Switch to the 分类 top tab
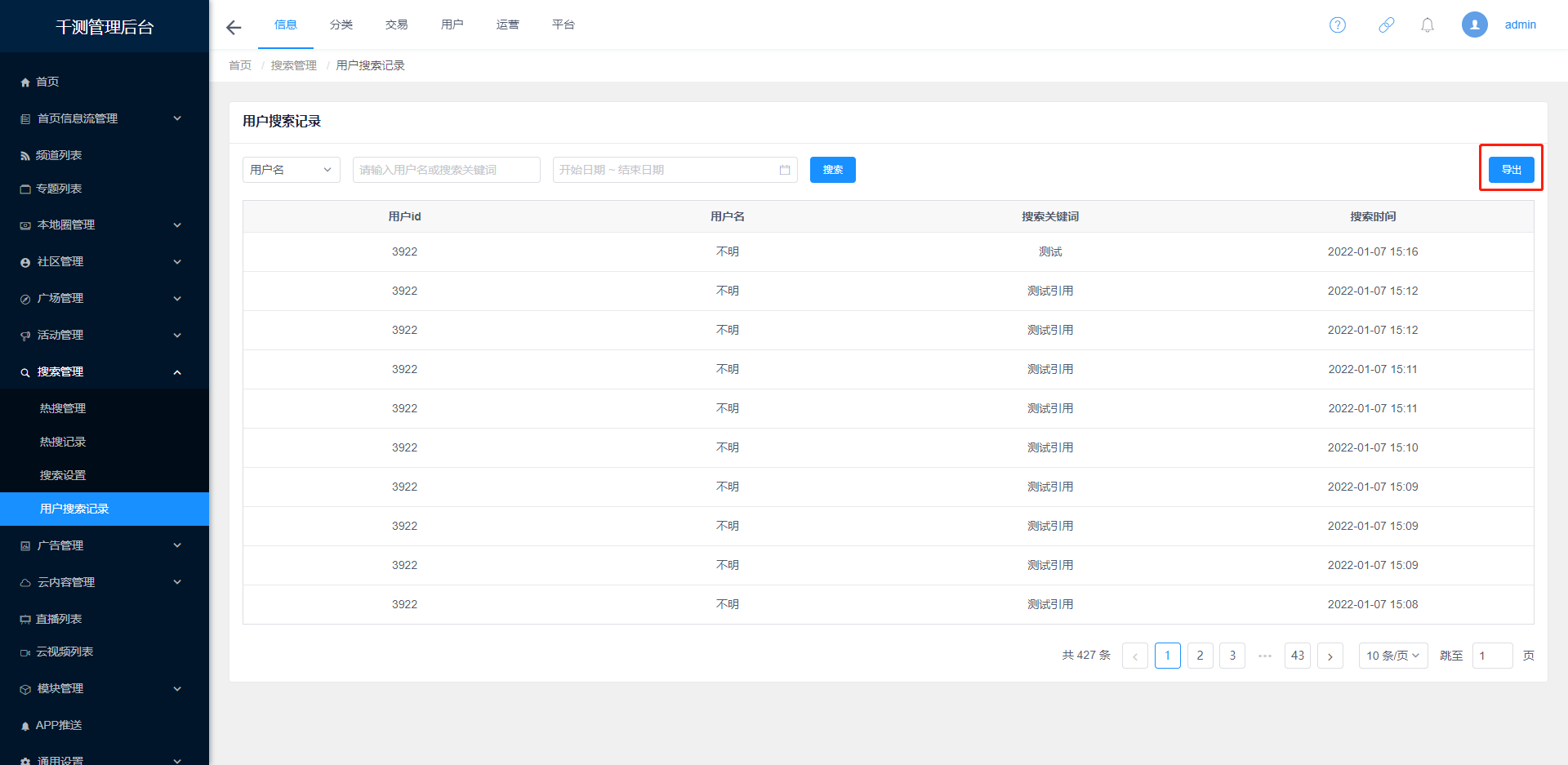 point(341,24)
